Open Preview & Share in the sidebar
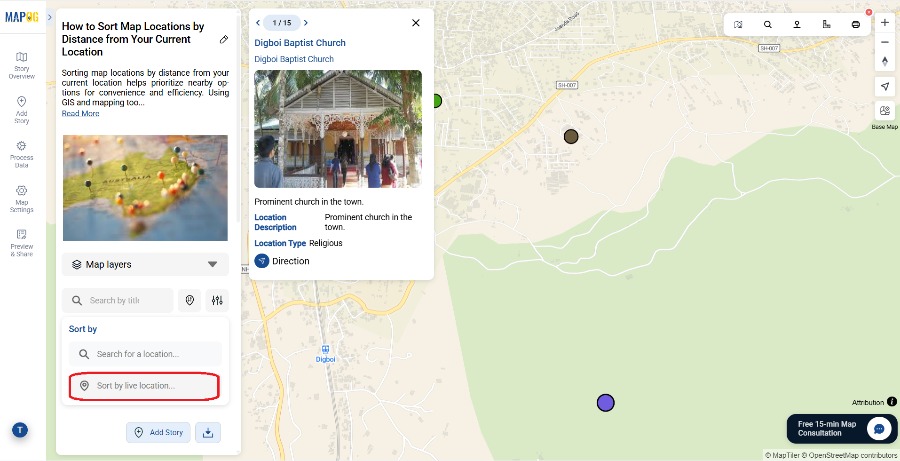The height and width of the screenshot is (461, 900). pyautogui.click(x=21, y=243)
